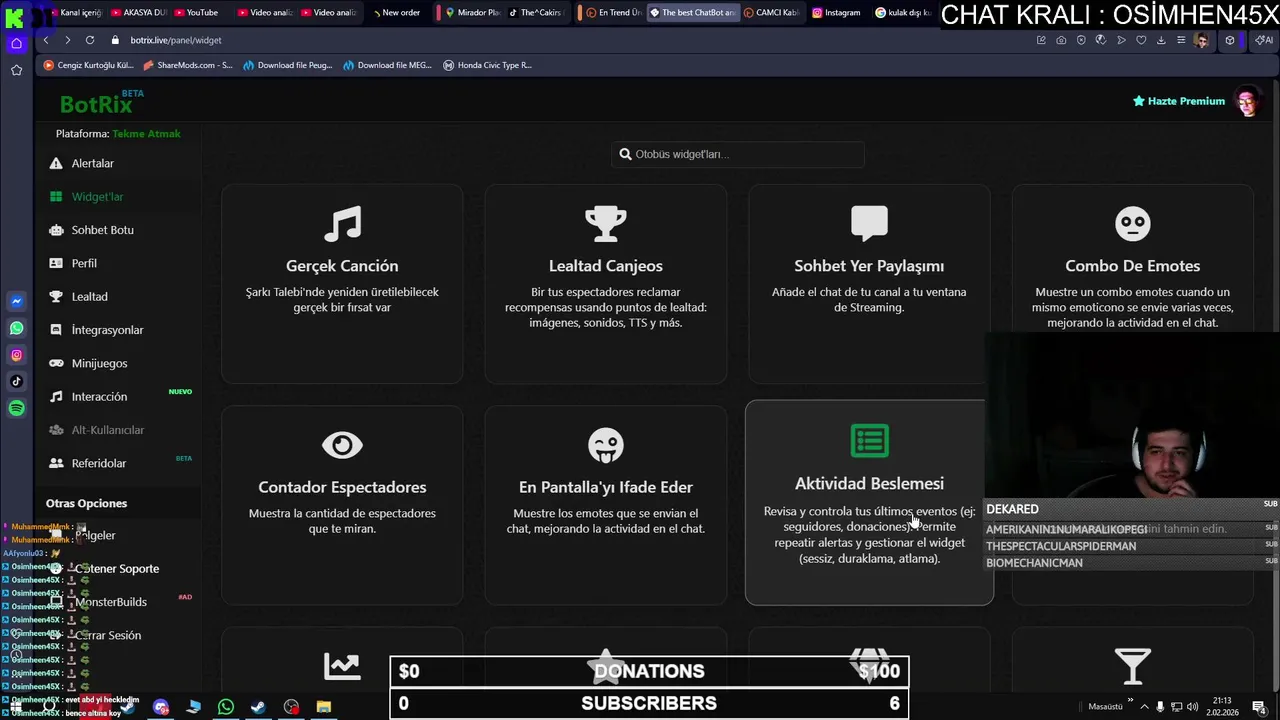Image resolution: width=1280 pixels, height=720 pixels.
Task: Go forward in browser history
Action: pos(67,40)
